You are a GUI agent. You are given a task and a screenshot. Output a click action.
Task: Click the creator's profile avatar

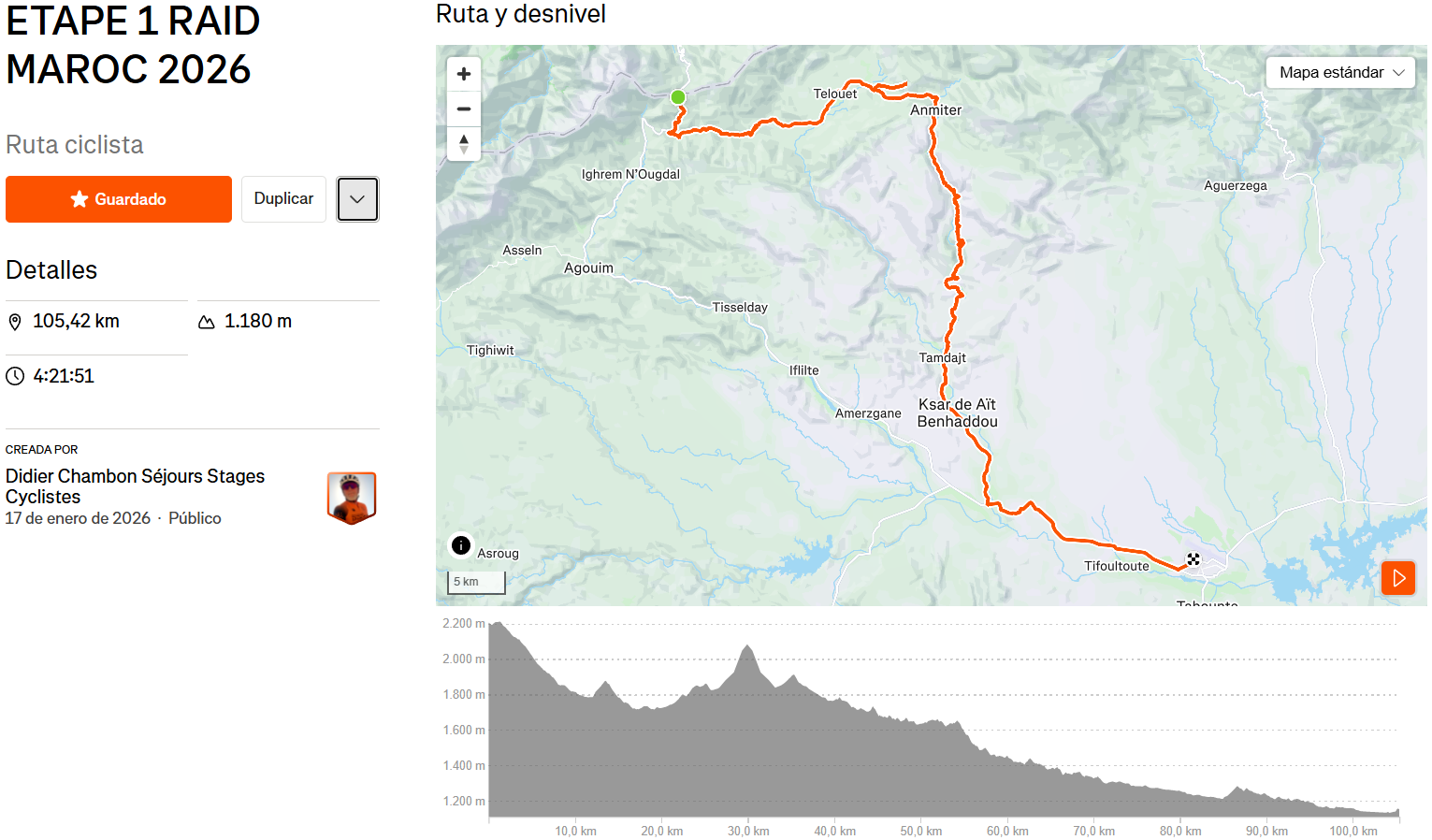point(352,498)
